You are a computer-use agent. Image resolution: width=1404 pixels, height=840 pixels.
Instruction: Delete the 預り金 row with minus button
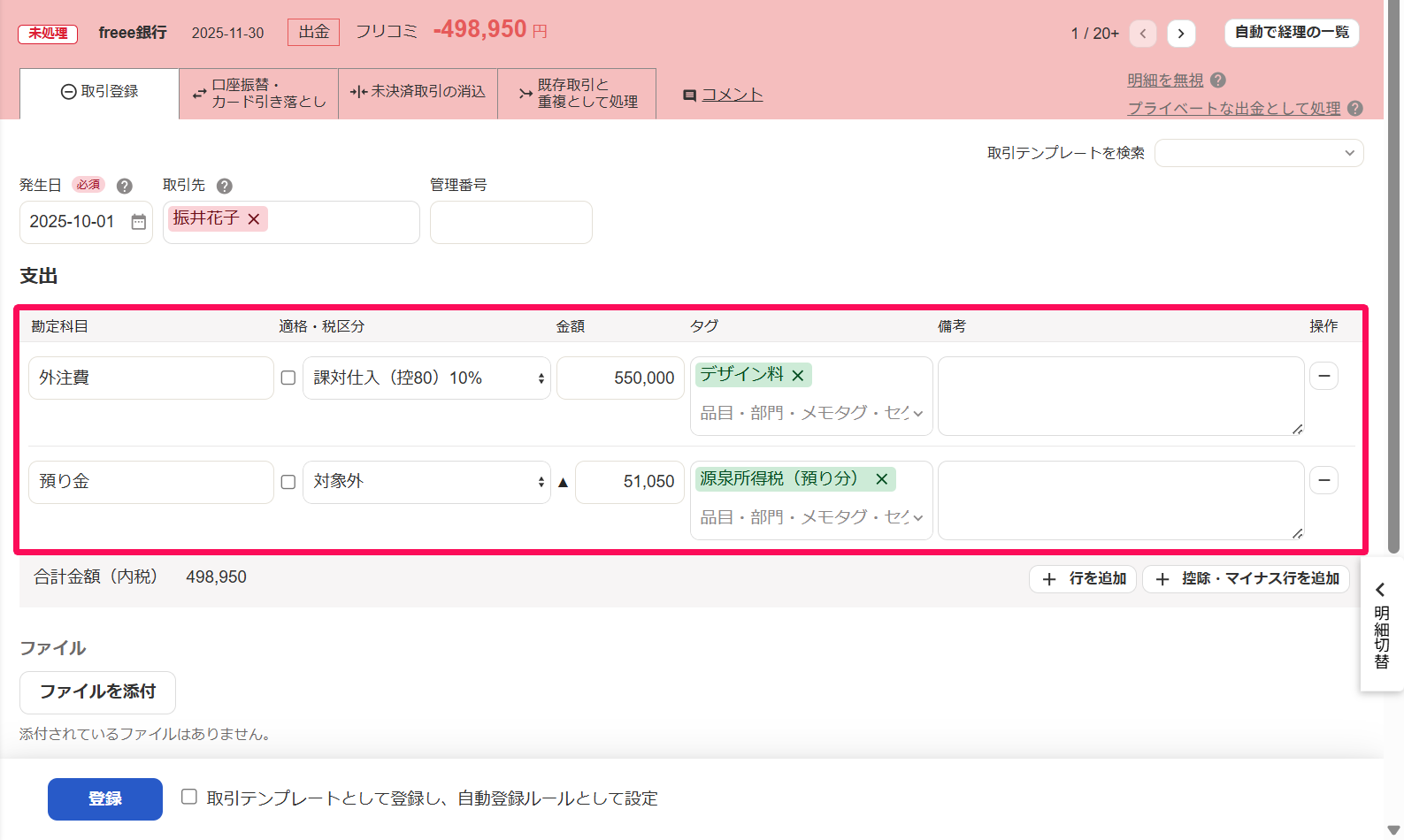[x=1324, y=480]
